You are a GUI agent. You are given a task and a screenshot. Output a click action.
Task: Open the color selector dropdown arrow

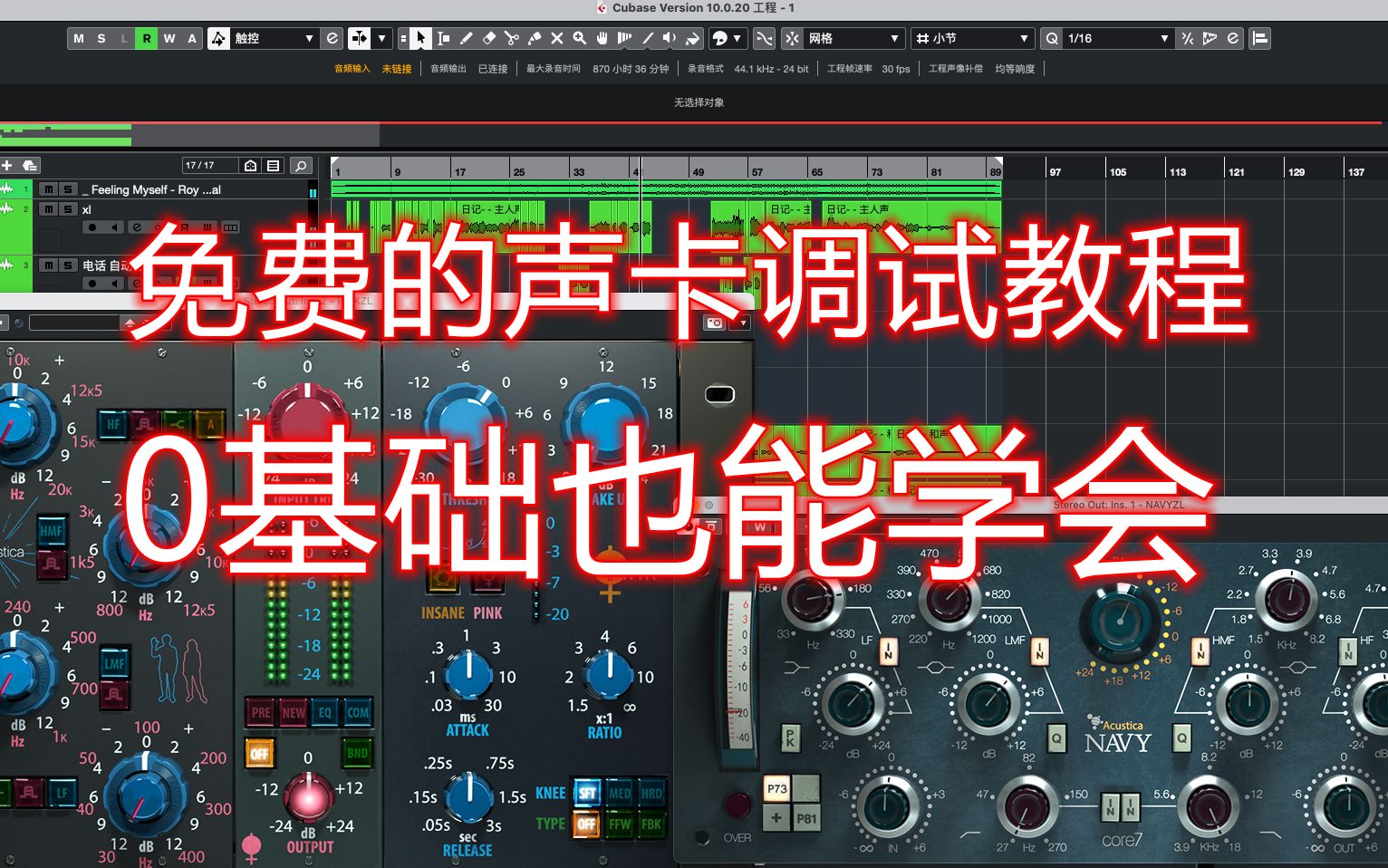pyautogui.click(x=737, y=38)
